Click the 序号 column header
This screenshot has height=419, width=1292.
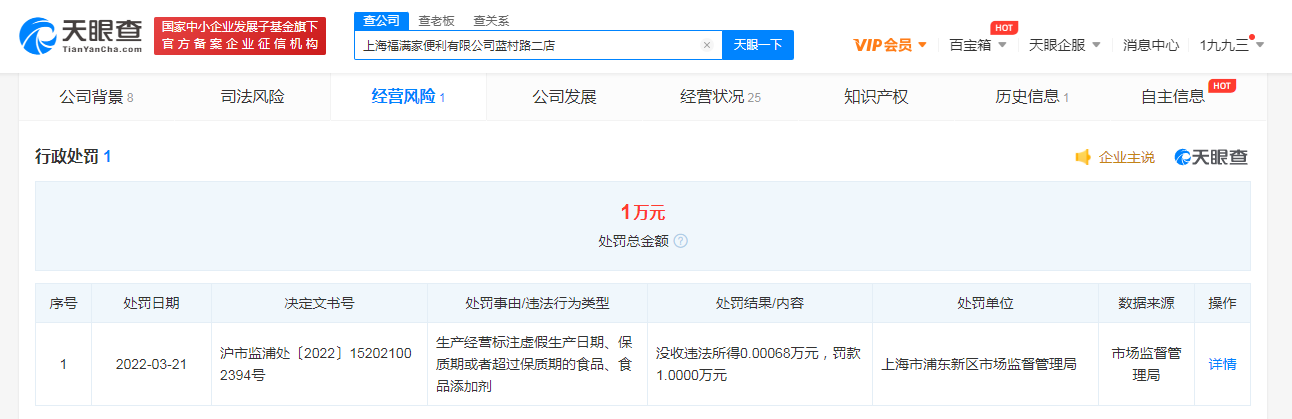pyautogui.click(x=63, y=303)
